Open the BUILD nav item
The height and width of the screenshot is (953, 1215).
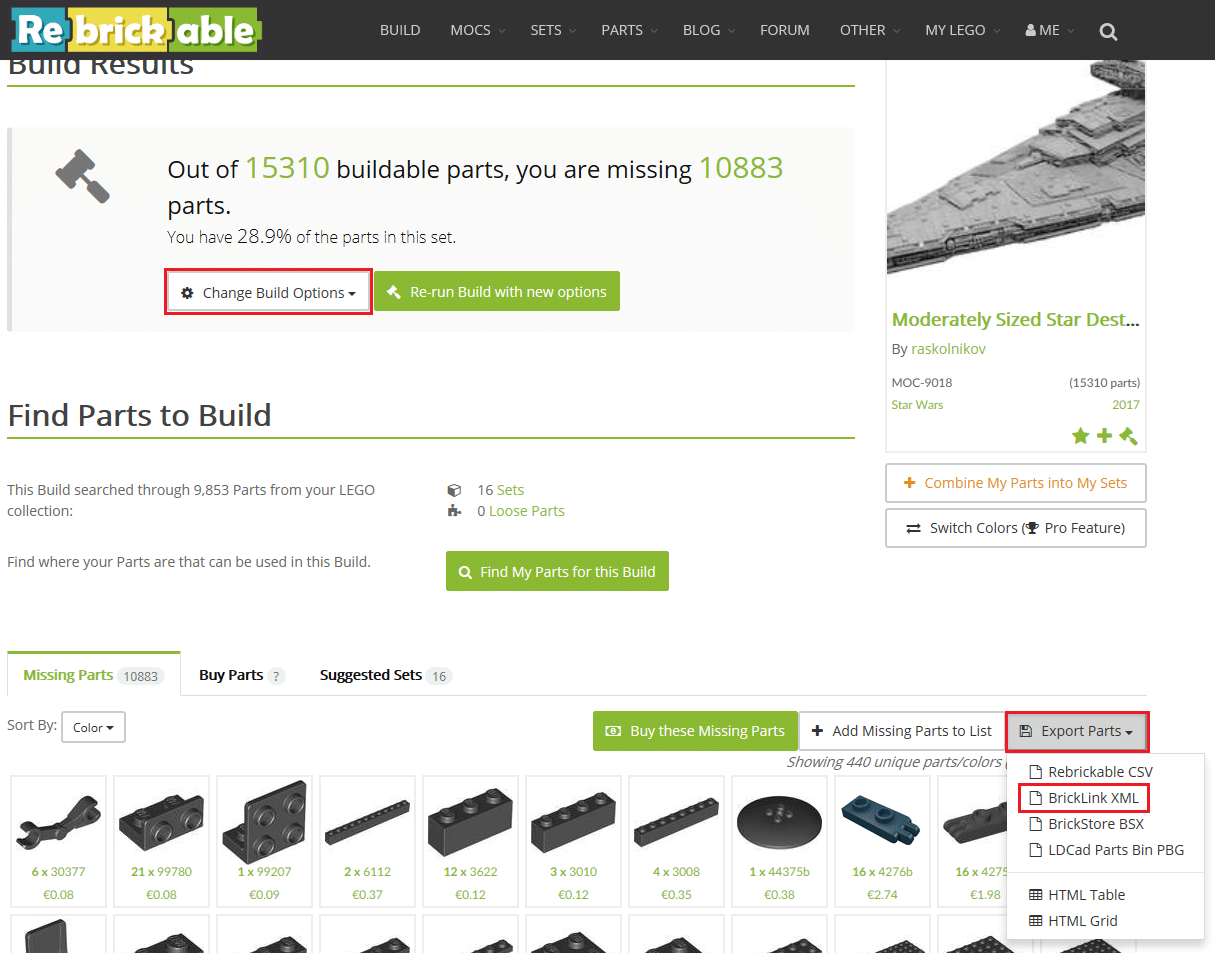[400, 30]
